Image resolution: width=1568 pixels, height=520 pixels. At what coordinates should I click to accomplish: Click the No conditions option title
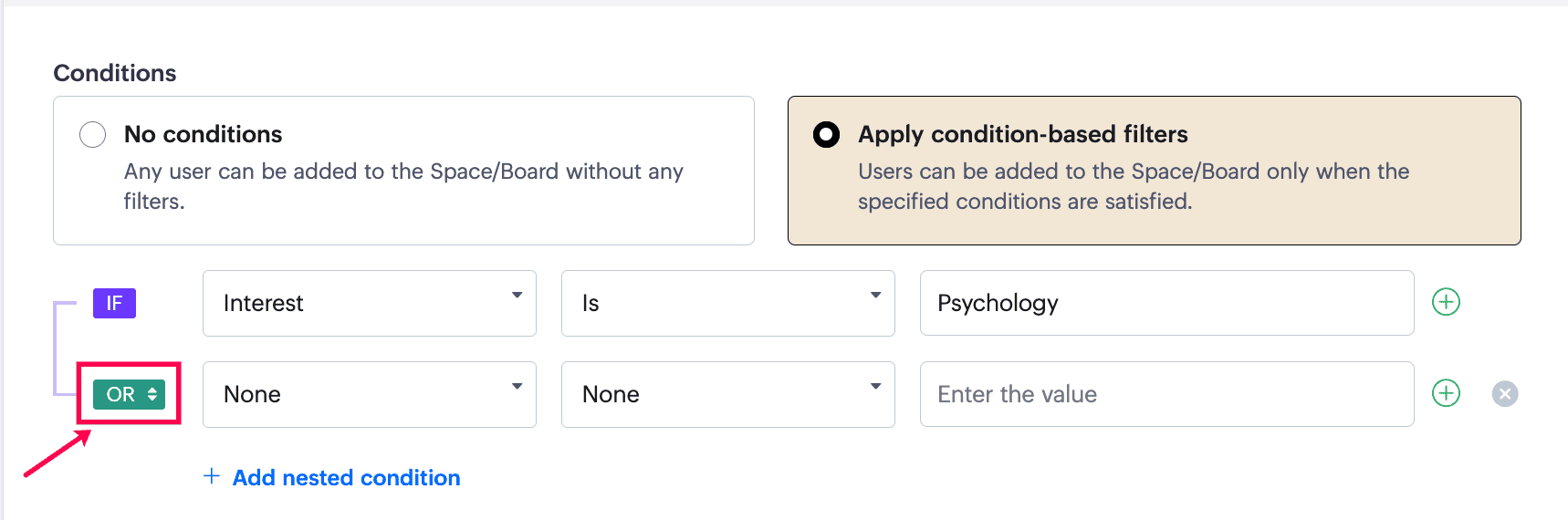point(203,134)
